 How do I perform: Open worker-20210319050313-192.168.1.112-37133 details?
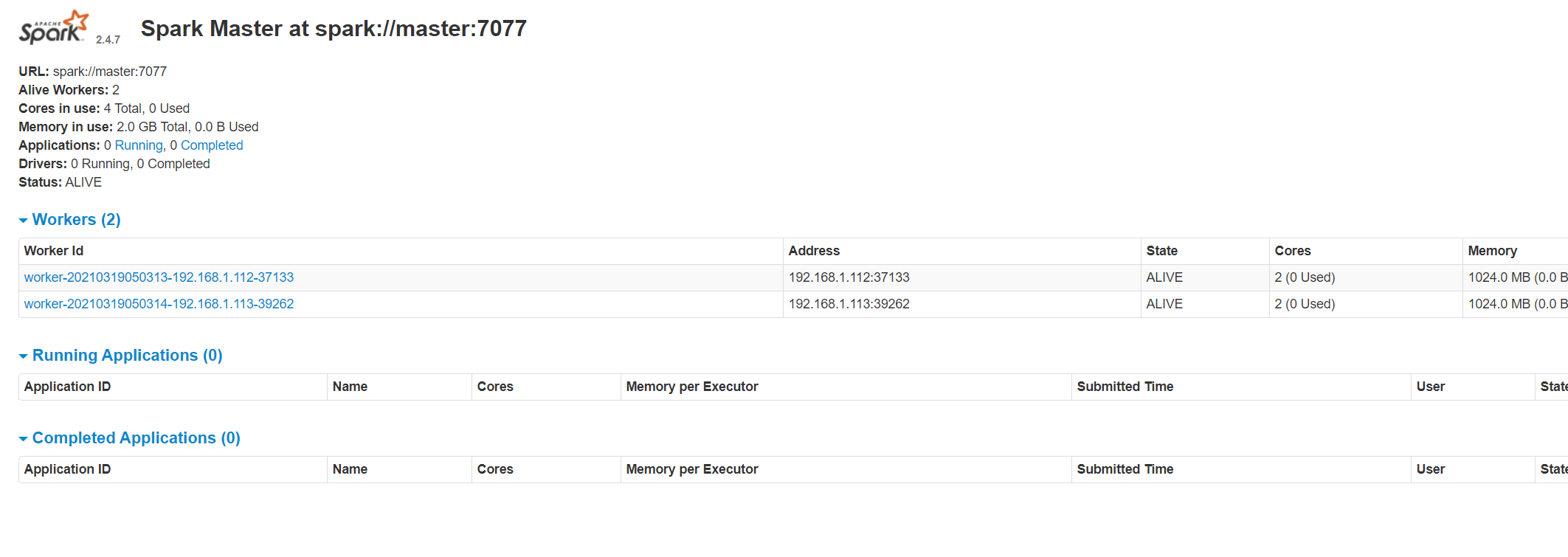pyautogui.click(x=159, y=277)
